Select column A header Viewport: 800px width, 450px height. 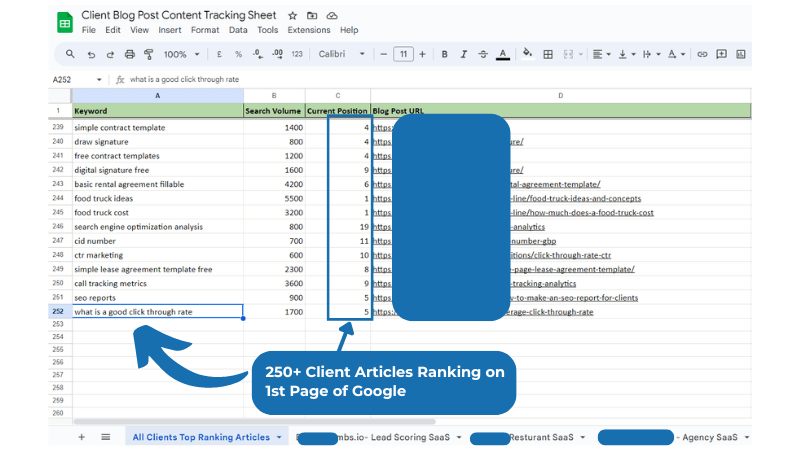click(x=158, y=96)
